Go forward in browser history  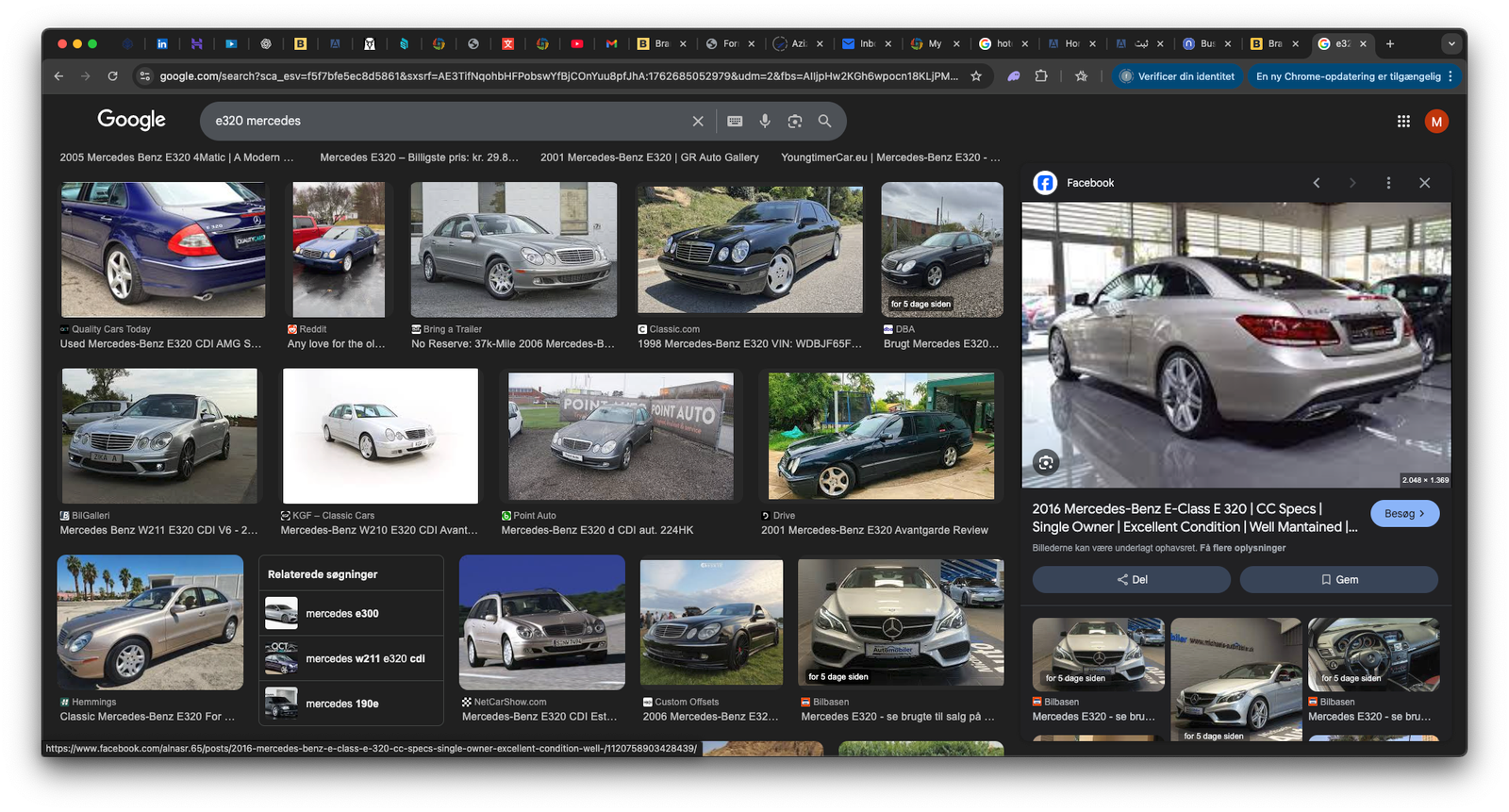coord(85,76)
